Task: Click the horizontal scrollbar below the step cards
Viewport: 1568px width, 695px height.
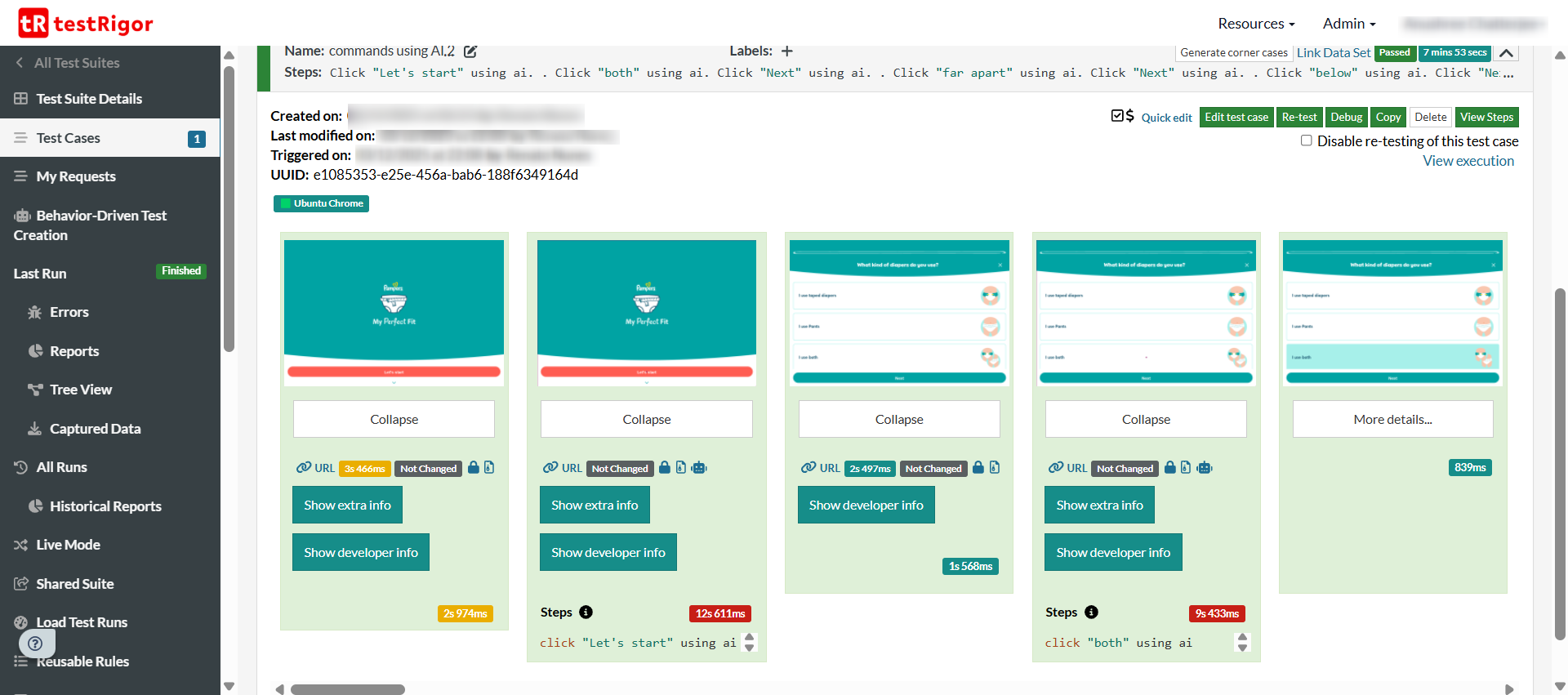Action: 348,689
